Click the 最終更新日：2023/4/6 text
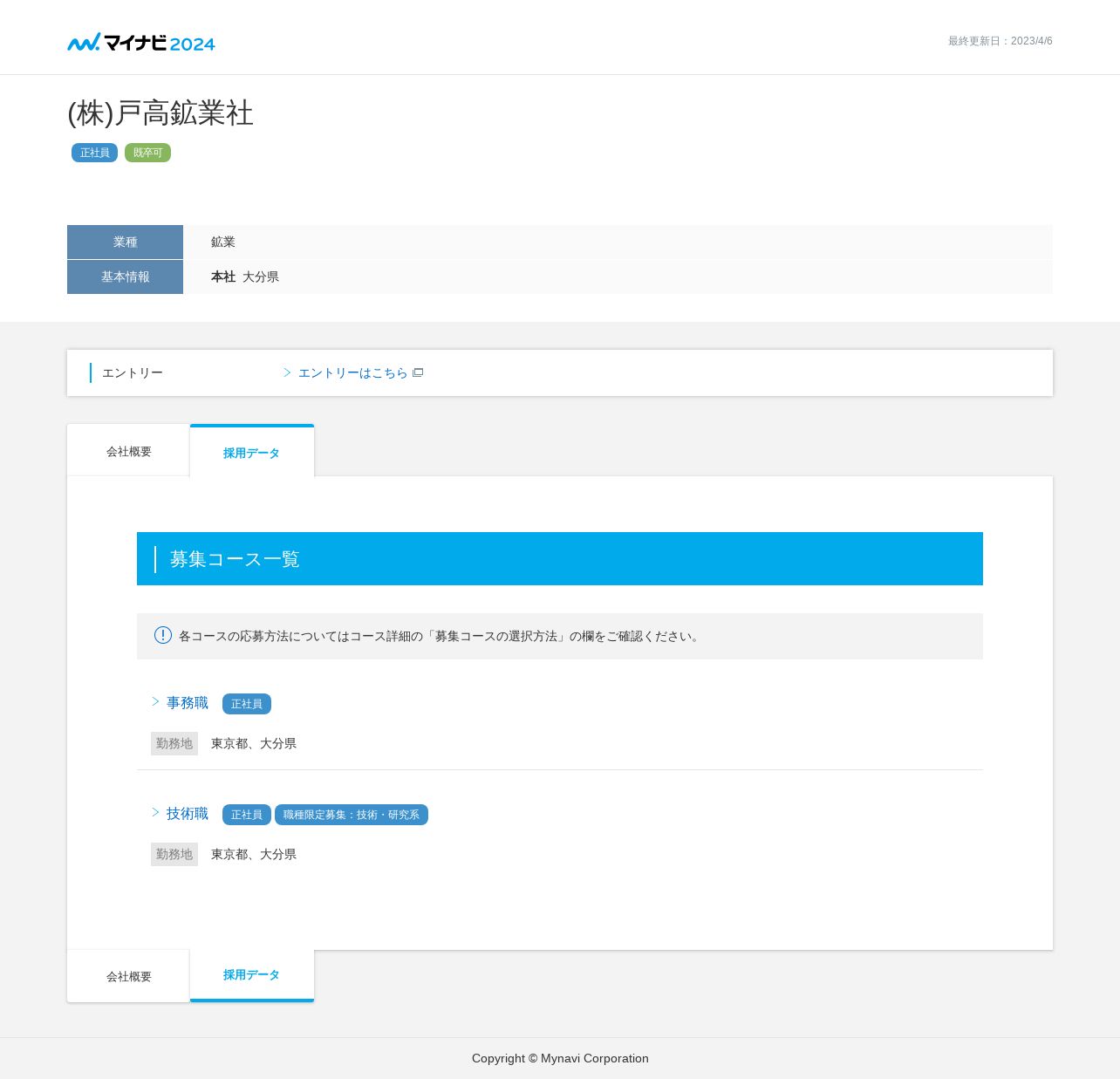Screen dimensions: 1120x1079 tap(1000, 41)
